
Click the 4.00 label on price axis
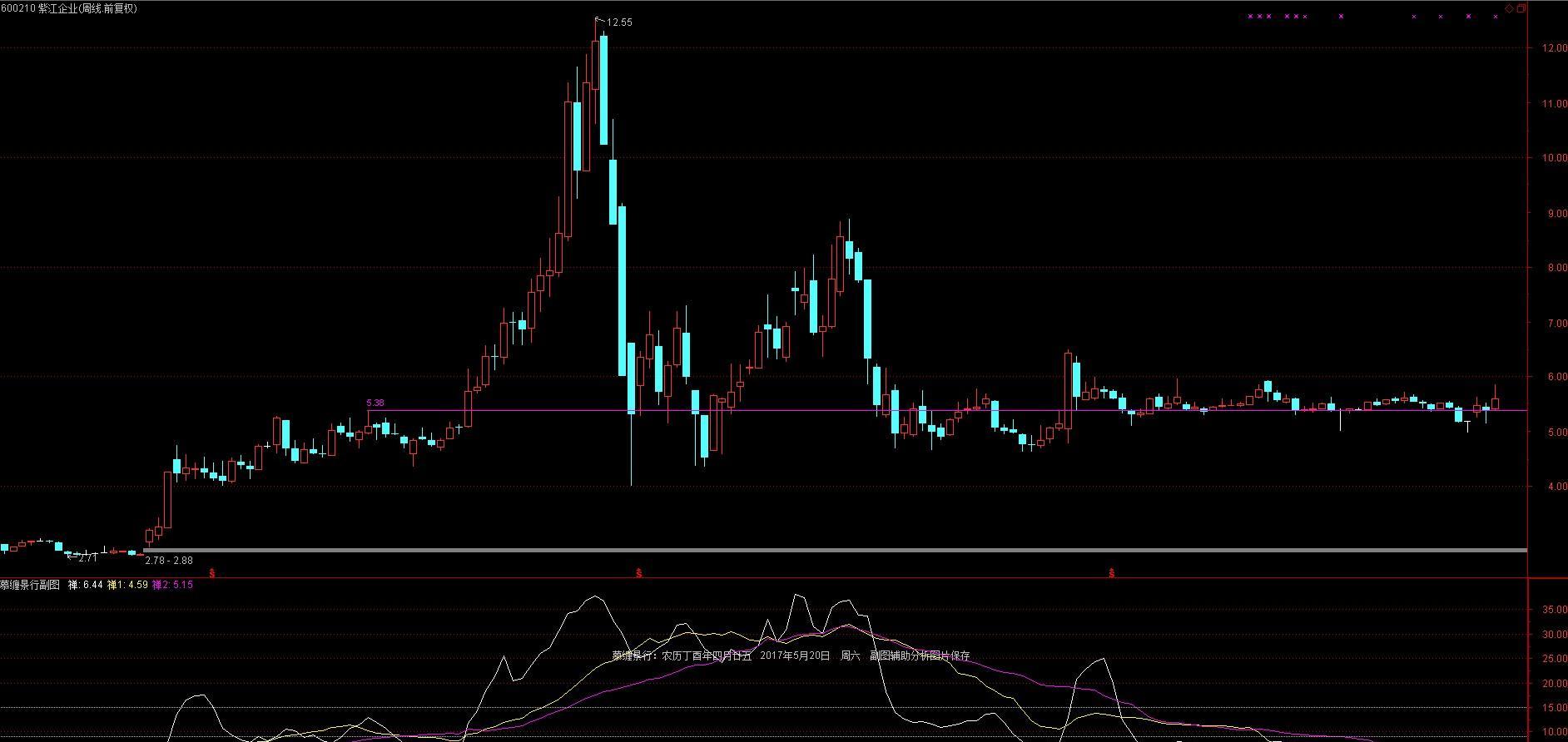1557,487
